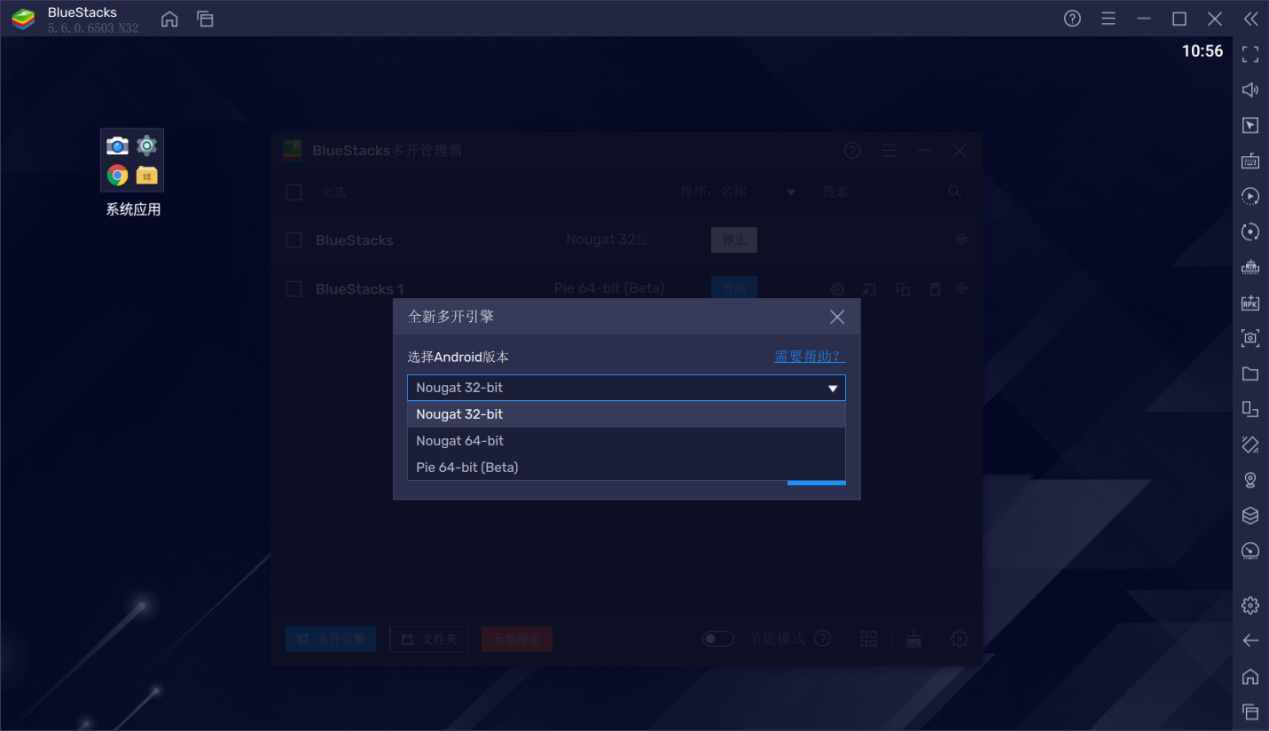Click the sync rotation circle icon in sidebar

click(x=1250, y=232)
